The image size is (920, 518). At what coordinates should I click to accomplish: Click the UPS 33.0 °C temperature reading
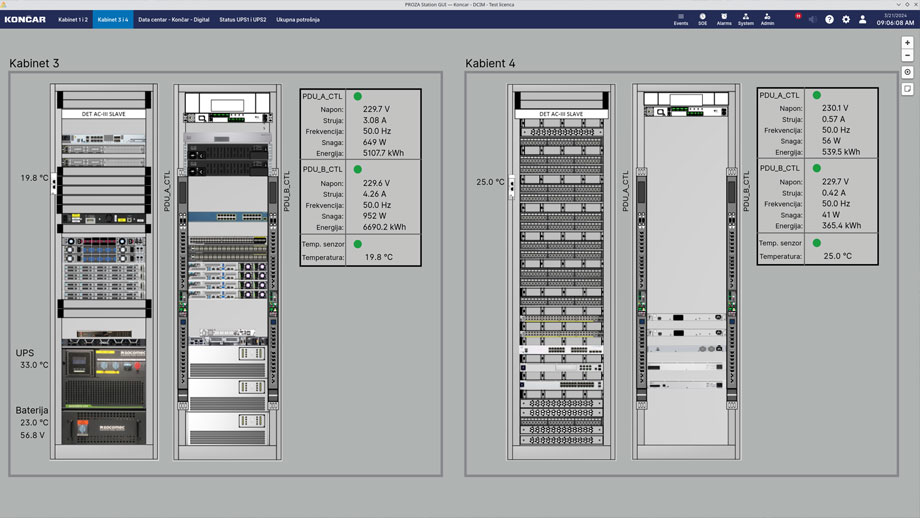[x=34, y=365]
